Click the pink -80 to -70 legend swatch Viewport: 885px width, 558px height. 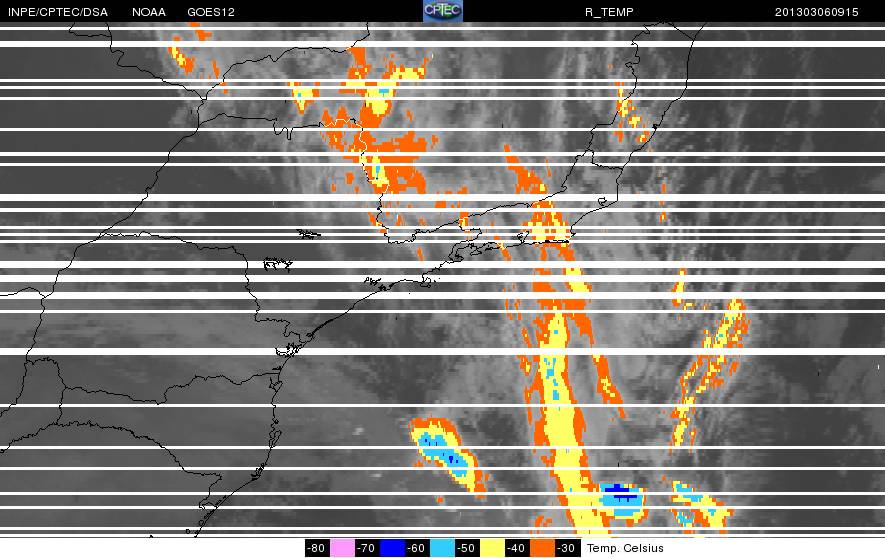(342, 548)
